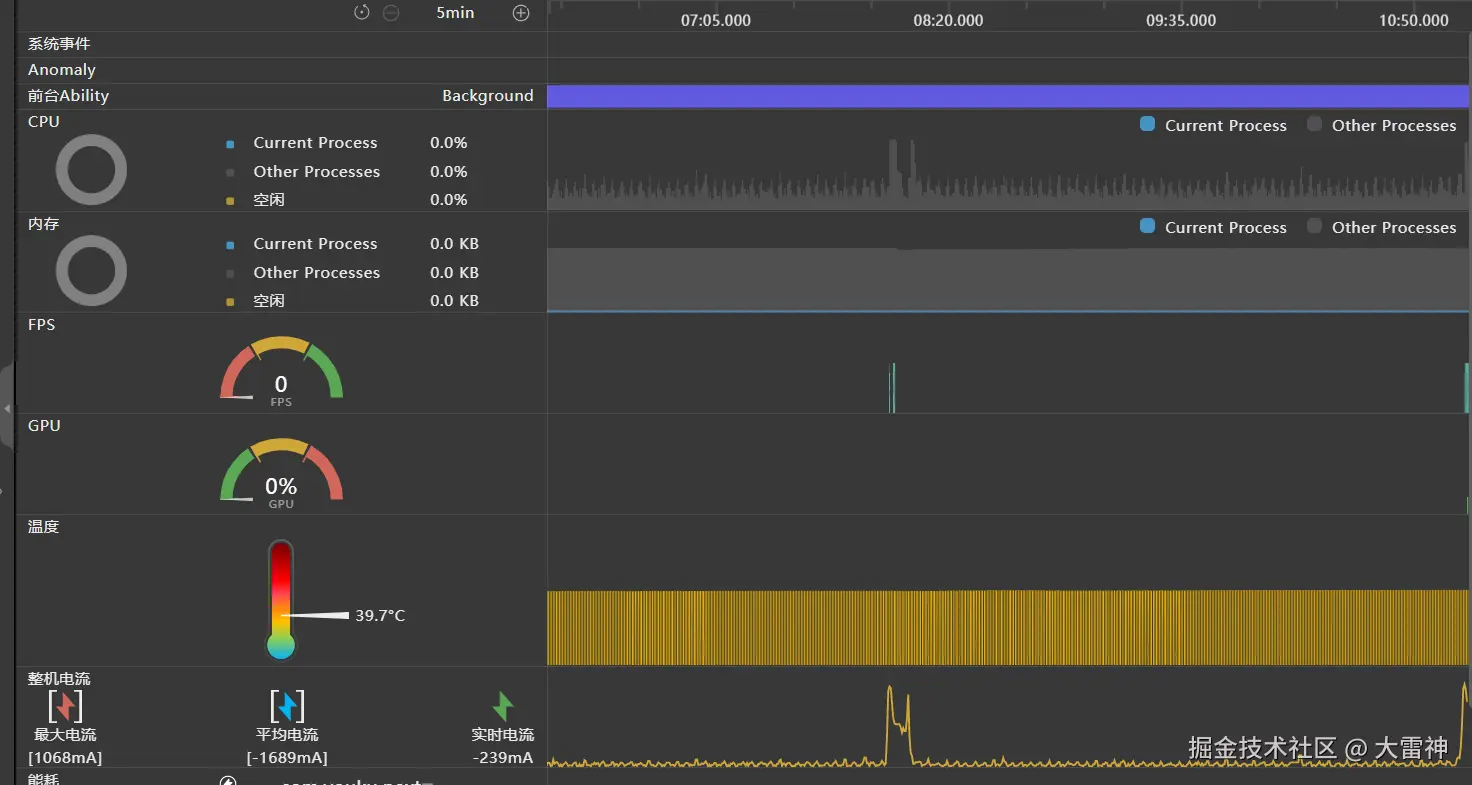This screenshot has width=1472, height=785.
Task: Click the 5min time range value
Action: coord(455,13)
